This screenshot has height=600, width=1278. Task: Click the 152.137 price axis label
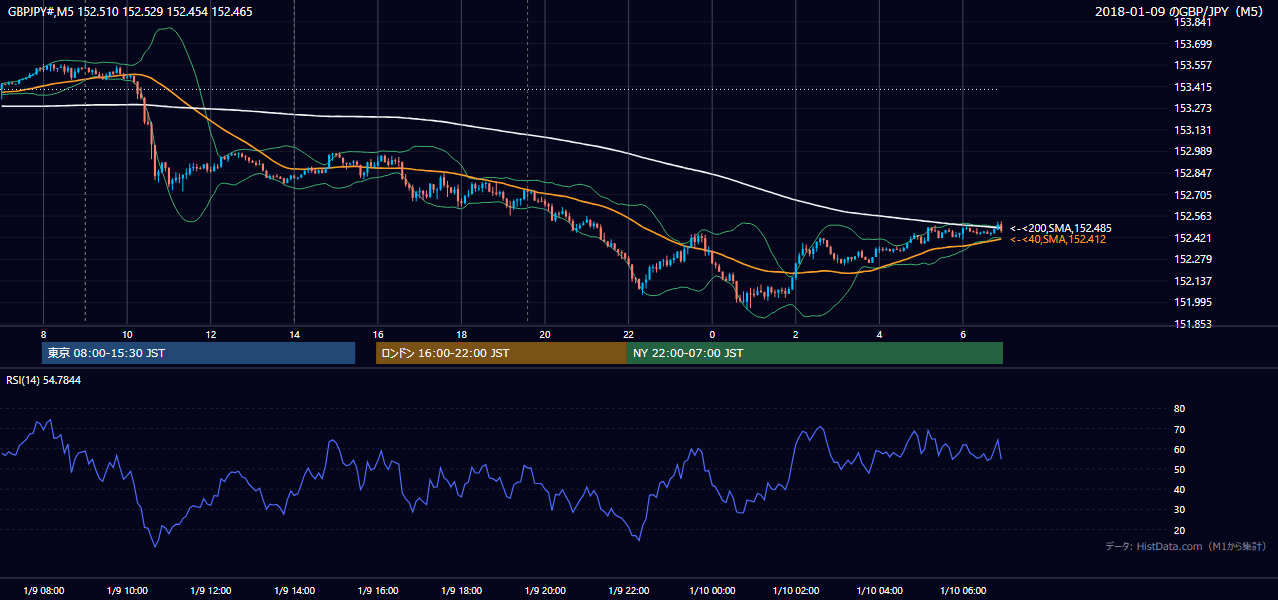(x=1192, y=281)
